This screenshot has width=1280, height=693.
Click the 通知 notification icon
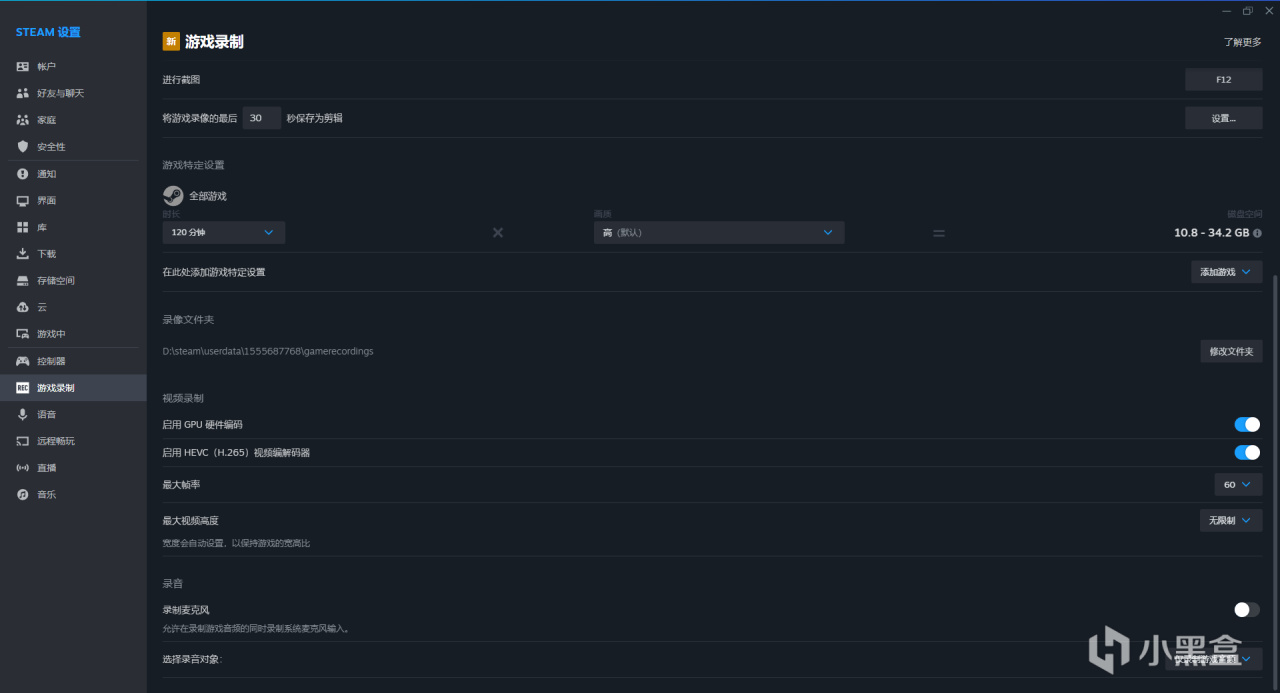(x=23, y=174)
